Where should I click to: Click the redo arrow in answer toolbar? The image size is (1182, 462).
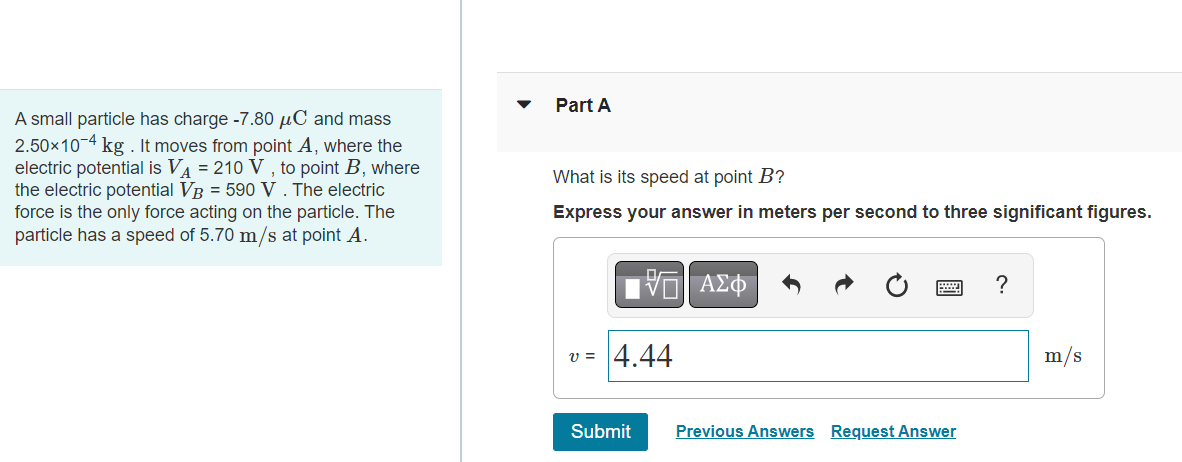[x=844, y=285]
